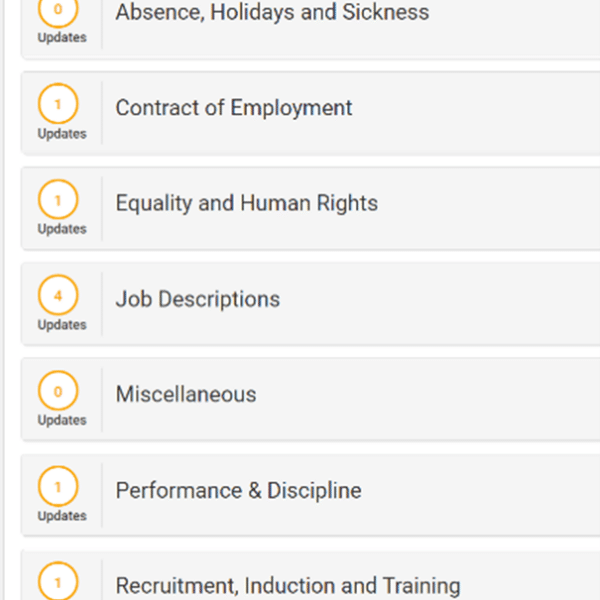Click the updates badge for Recruitment, Induction and Training
600x600 pixels.
[58, 581]
